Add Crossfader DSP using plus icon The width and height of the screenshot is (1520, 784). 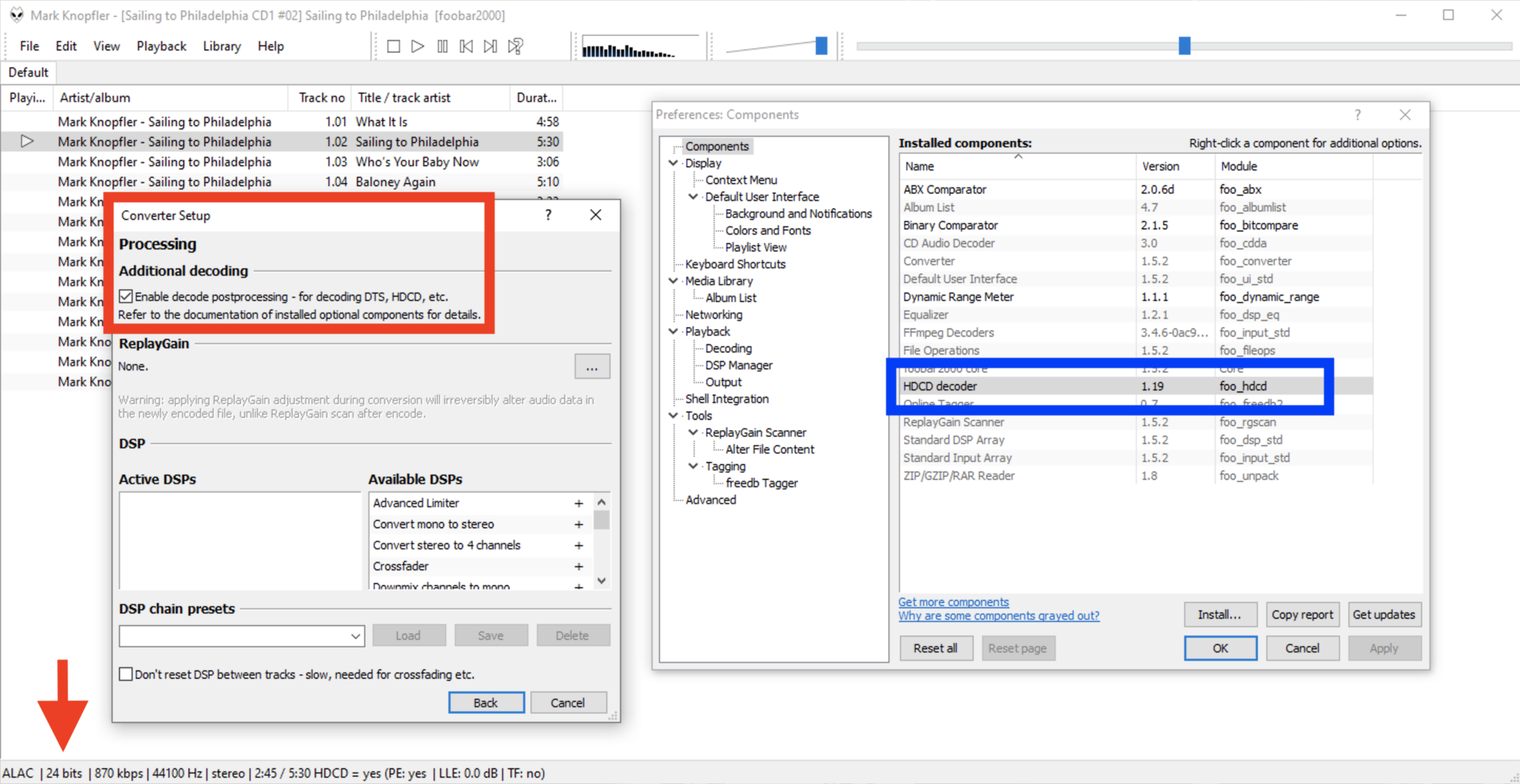(x=578, y=567)
